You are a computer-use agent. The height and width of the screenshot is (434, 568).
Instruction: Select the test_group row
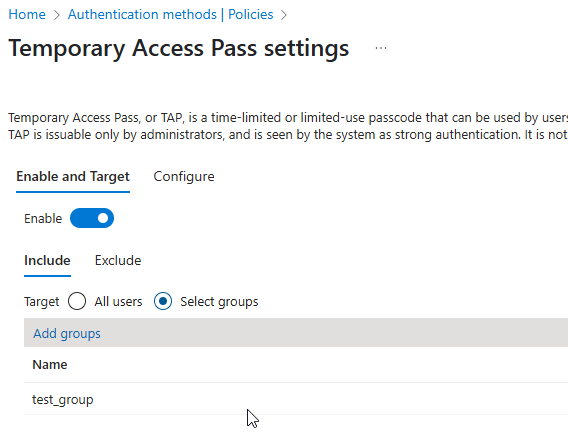click(x=296, y=399)
